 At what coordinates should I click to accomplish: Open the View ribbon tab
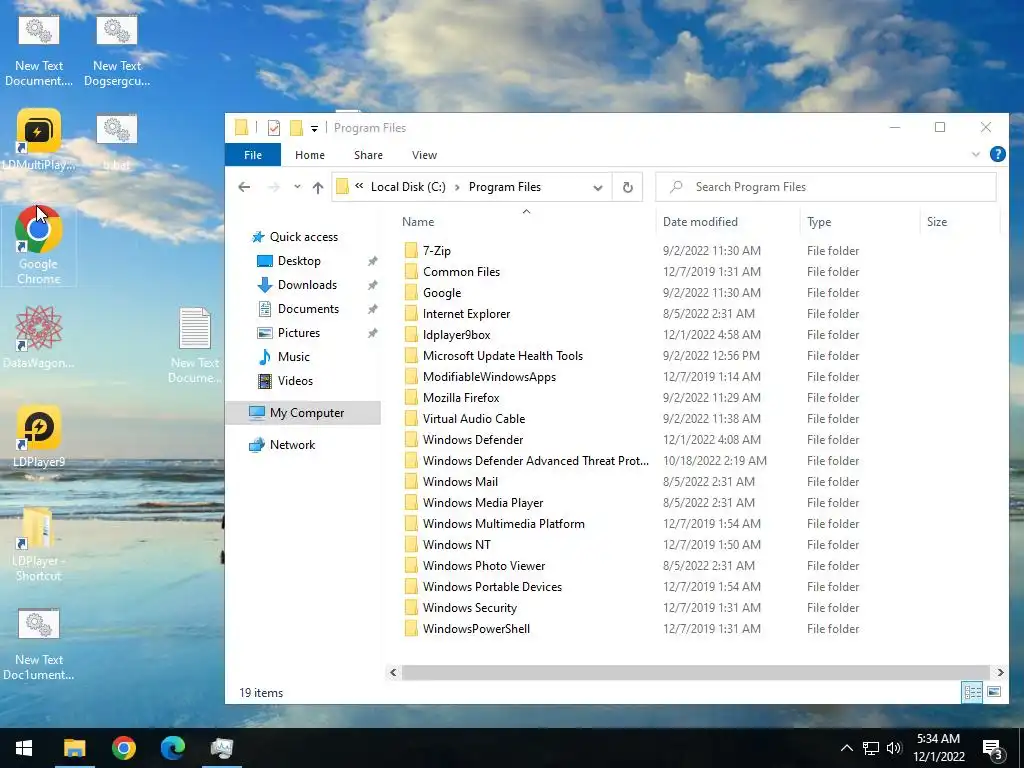tap(424, 155)
